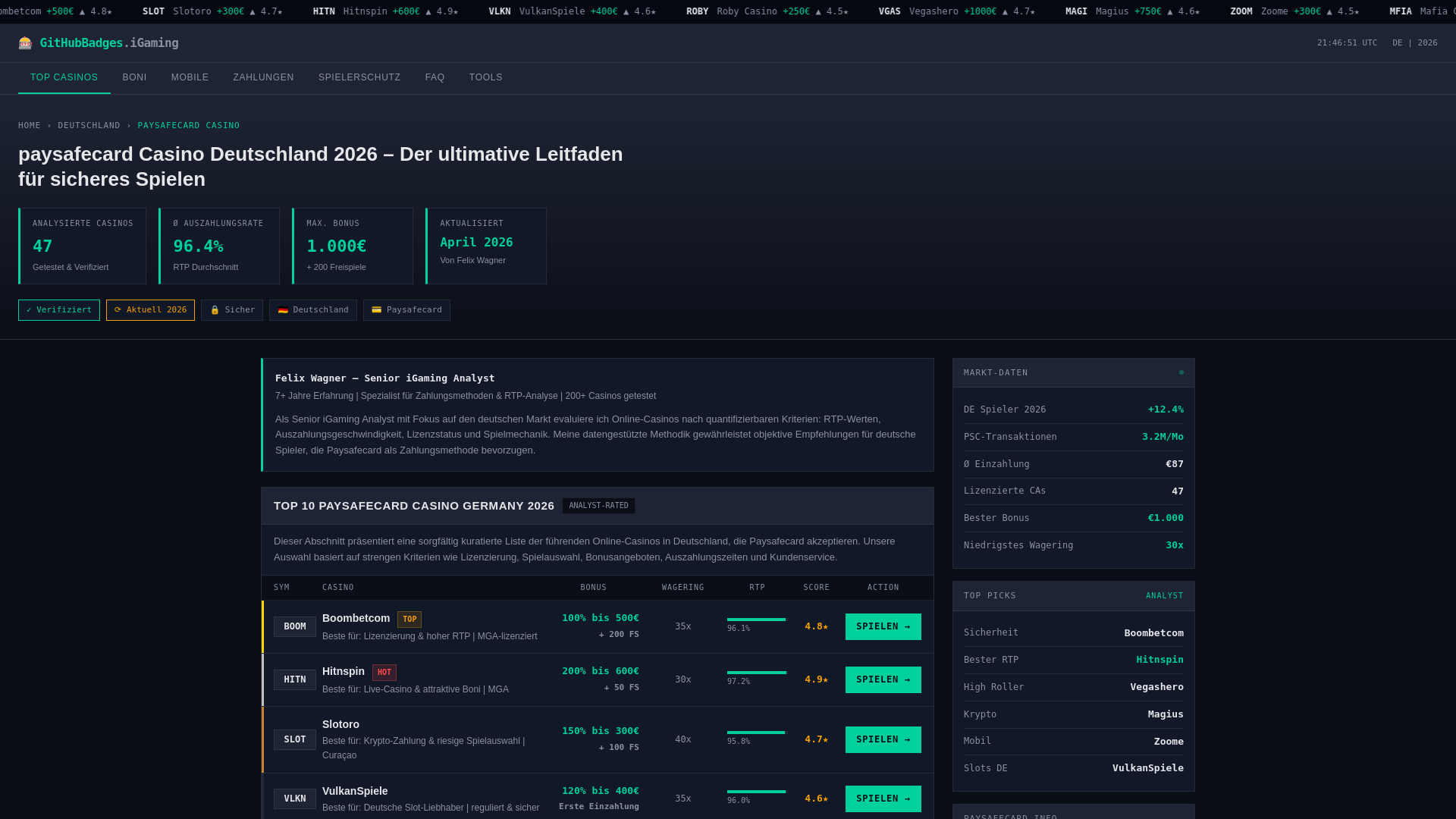Viewport: 1456px width, 819px height.
Task: Click Zoome in Mobil row
Action: [x=1169, y=742]
